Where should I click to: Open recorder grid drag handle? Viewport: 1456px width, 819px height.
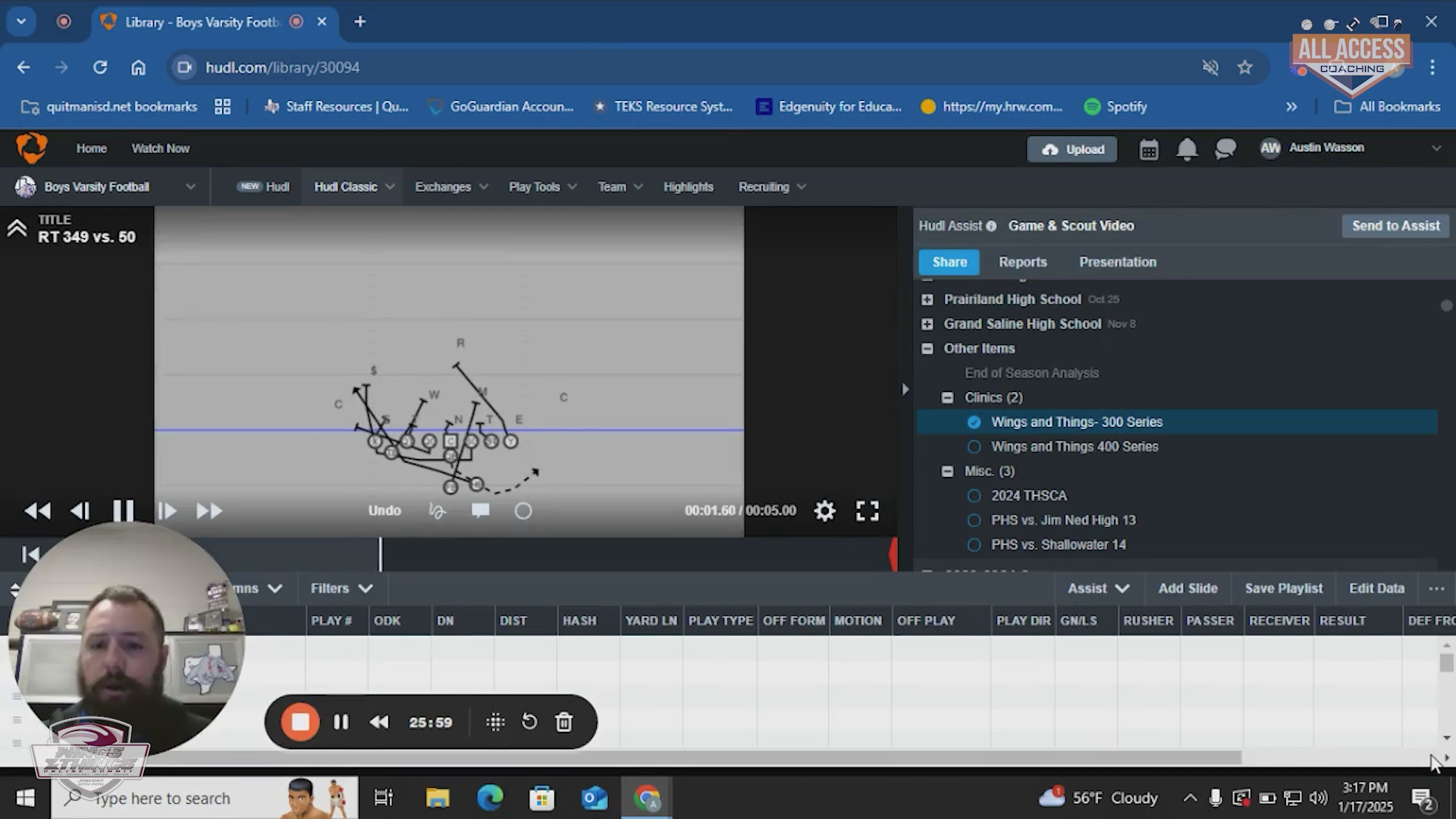pyautogui.click(x=495, y=722)
